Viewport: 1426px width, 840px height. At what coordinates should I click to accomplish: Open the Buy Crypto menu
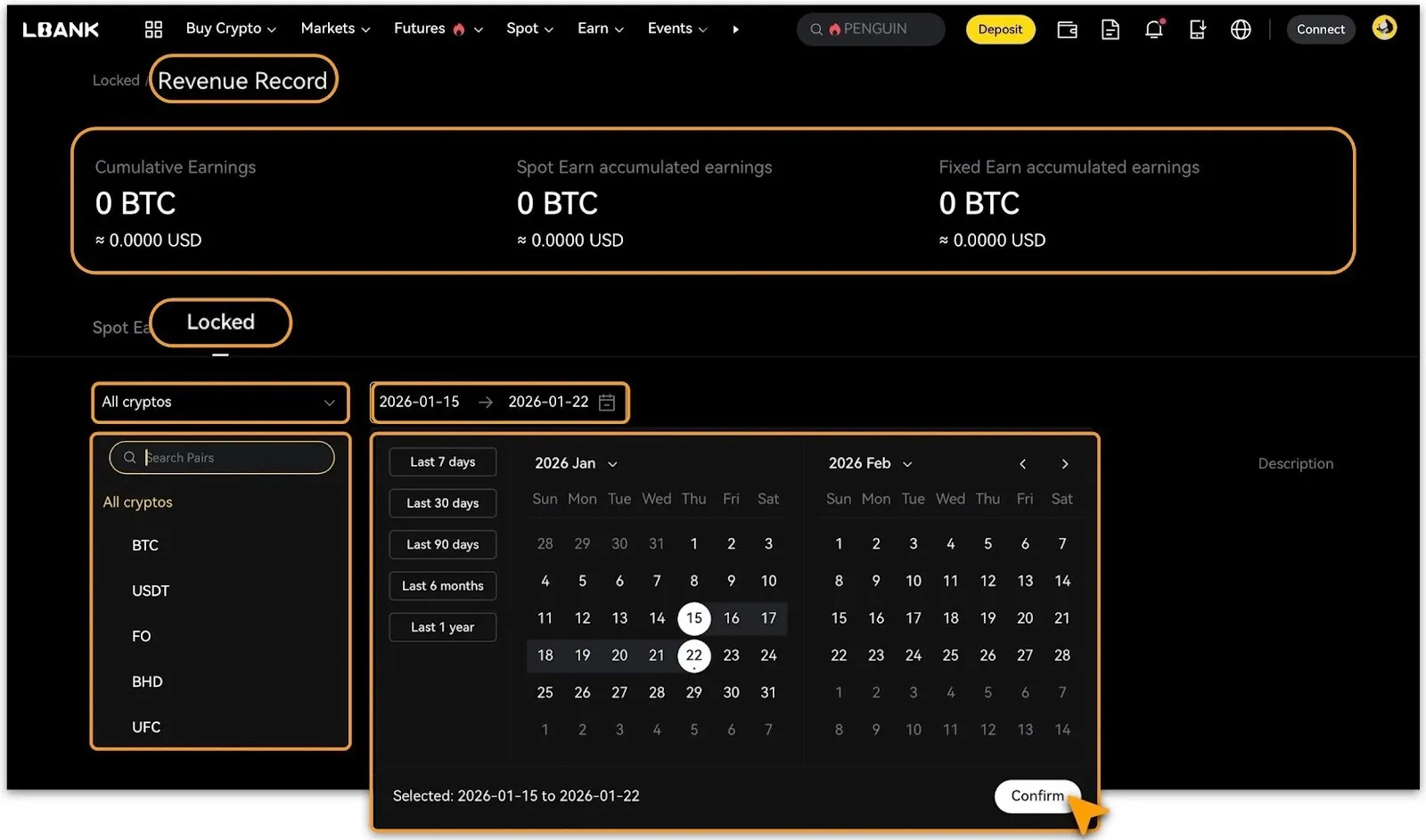click(x=230, y=29)
